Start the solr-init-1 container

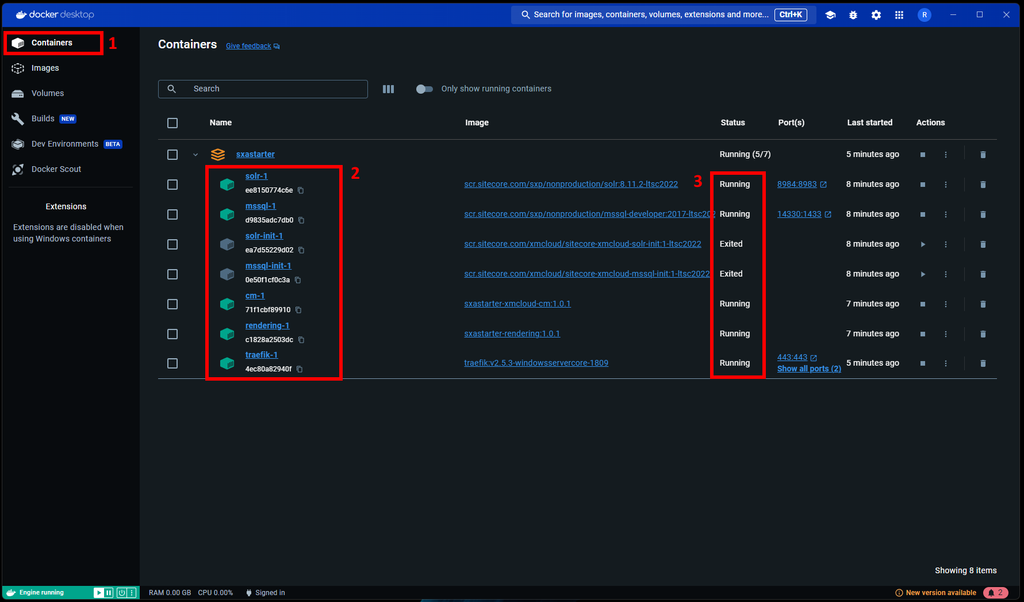(x=922, y=244)
